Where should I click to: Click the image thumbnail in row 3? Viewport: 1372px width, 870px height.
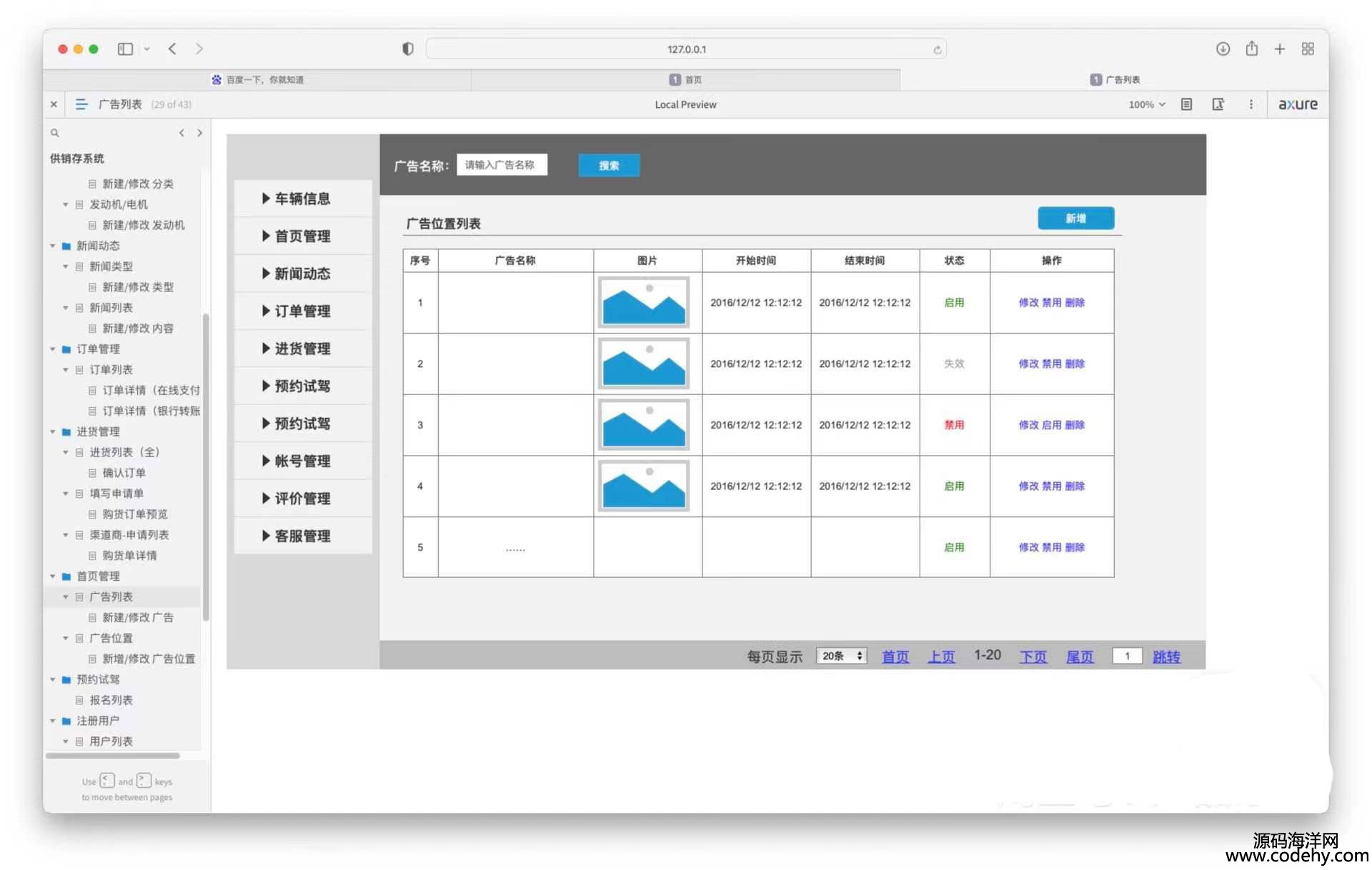click(644, 424)
